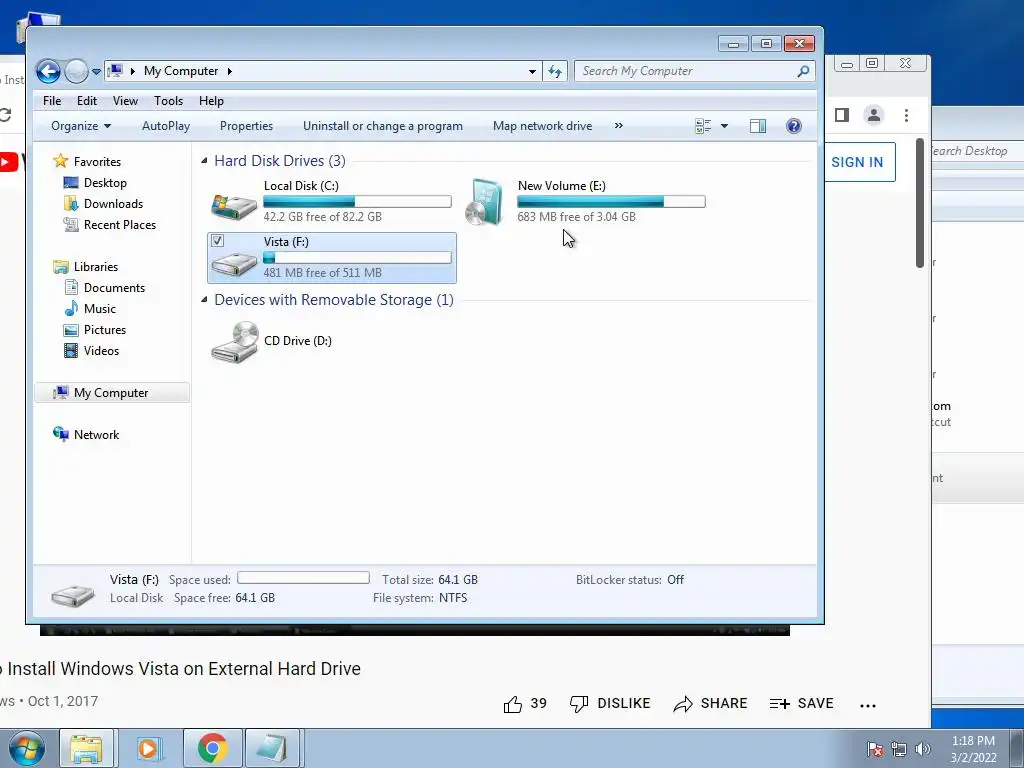Viewport: 1024px width, 768px height.
Task: Click the search magnifier icon
Action: coord(803,71)
